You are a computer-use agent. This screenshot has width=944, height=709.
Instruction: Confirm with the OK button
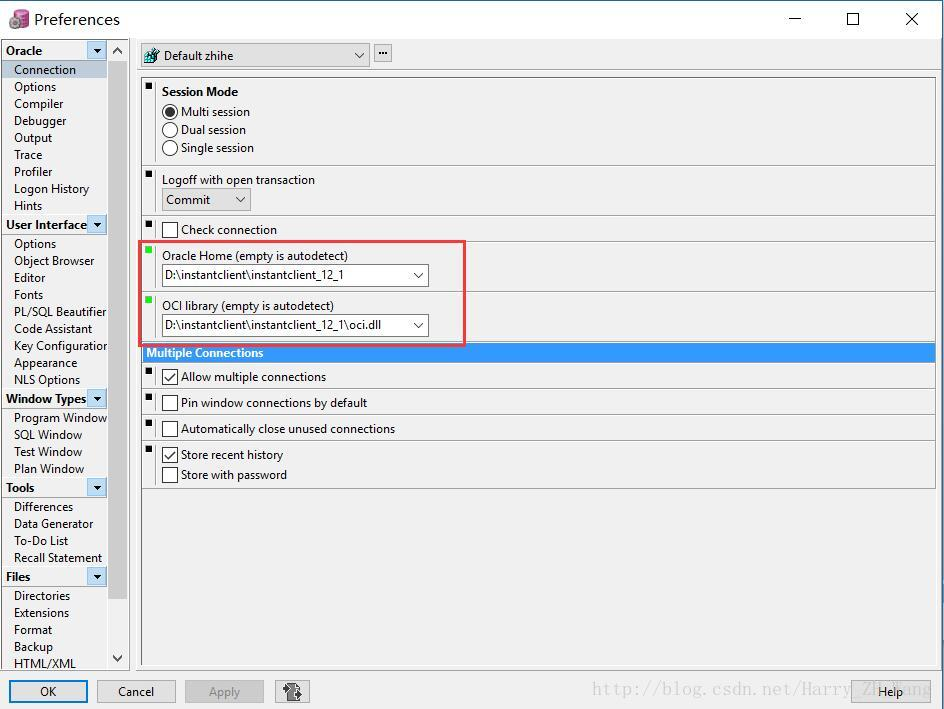click(48, 692)
